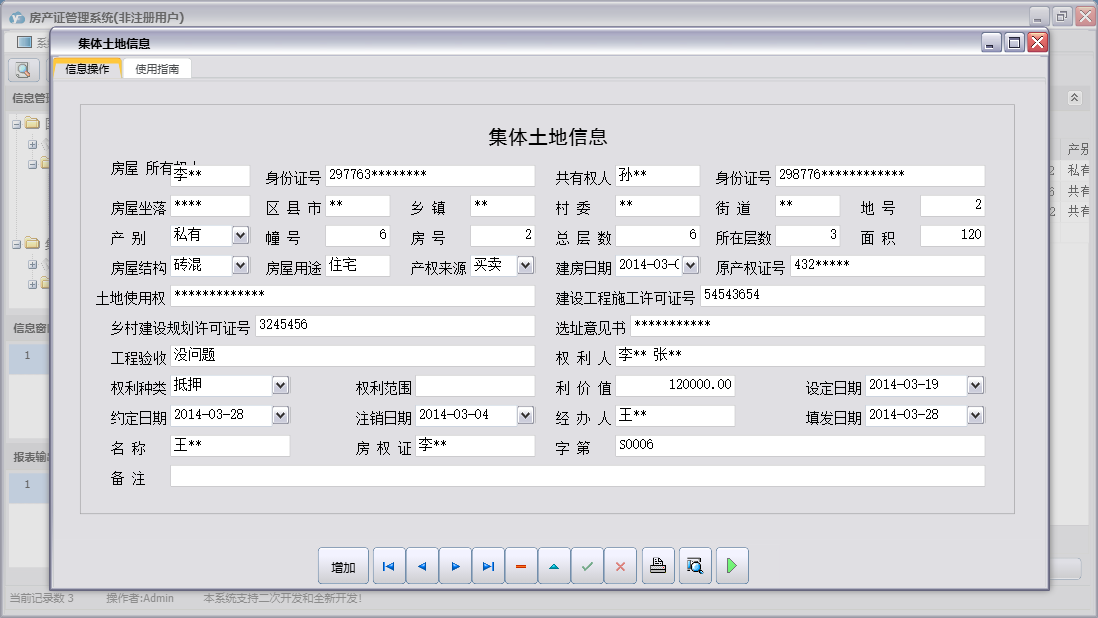1098x618 pixels.
Task: Open the 产别 dropdown
Action: click(240, 235)
